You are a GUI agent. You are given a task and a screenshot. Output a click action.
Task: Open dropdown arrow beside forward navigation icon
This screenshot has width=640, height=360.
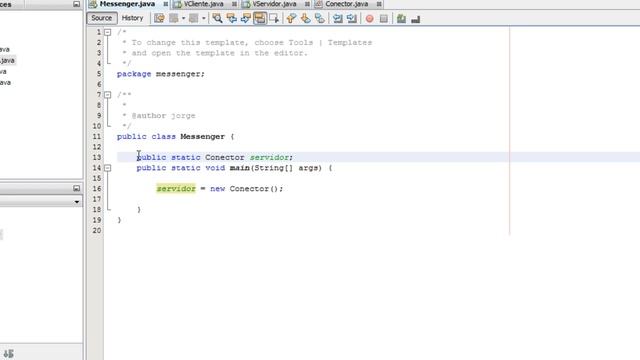tap(204, 18)
